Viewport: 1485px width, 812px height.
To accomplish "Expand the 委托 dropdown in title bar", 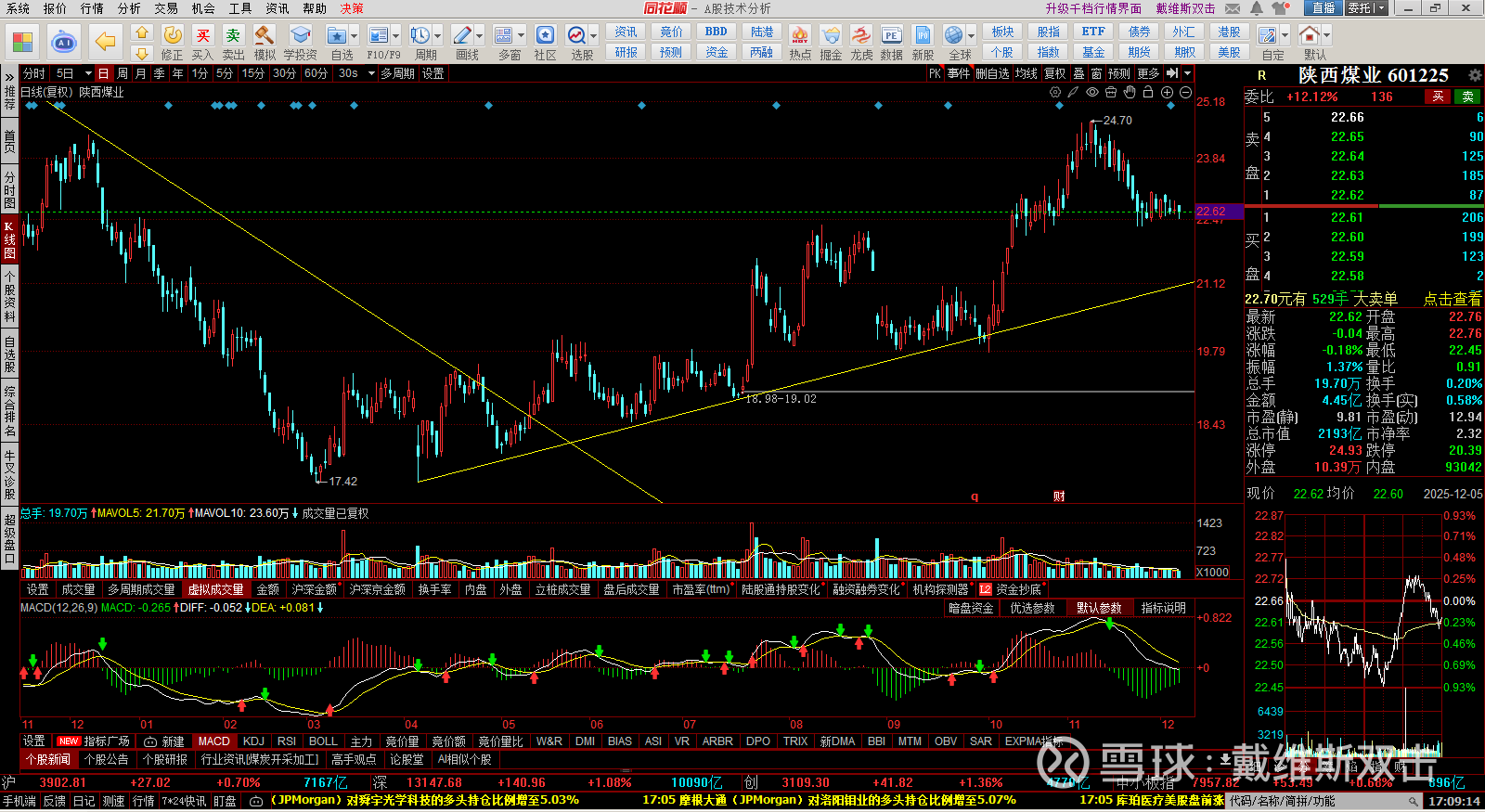I will (x=1380, y=8).
